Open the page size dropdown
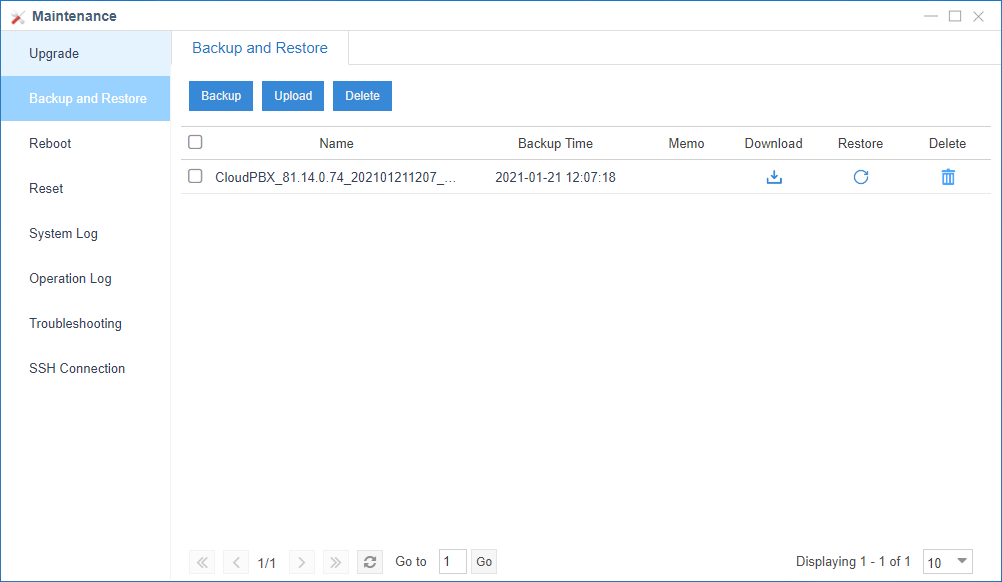The height and width of the screenshot is (582, 1002). pyautogui.click(x=947, y=562)
